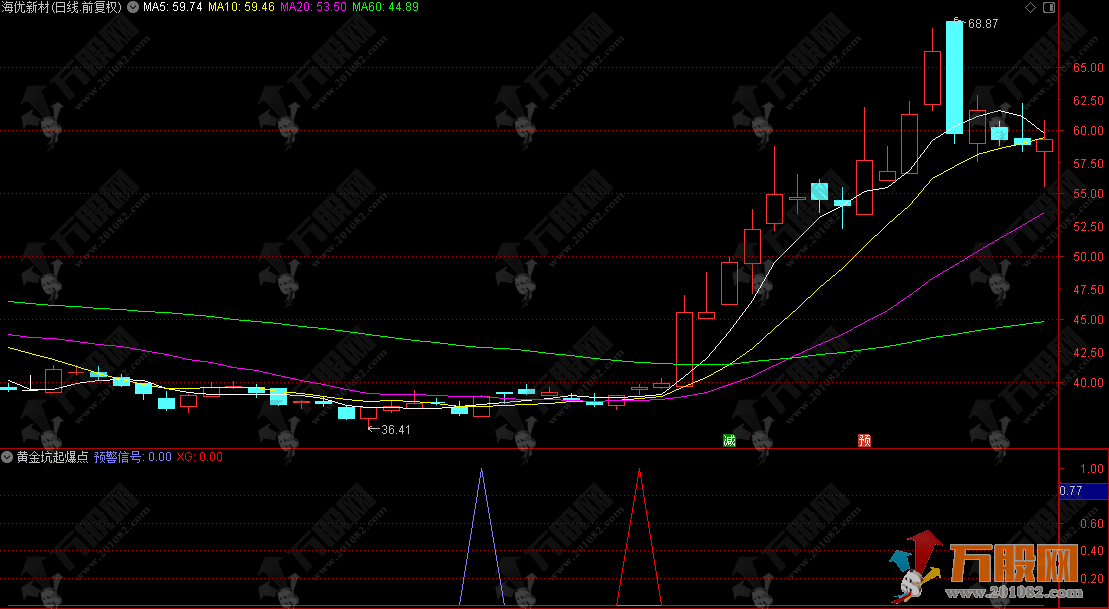Image resolution: width=1109 pixels, height=609 pixels.
Task: Click the 68.87 high price marker
Action: 984,23
